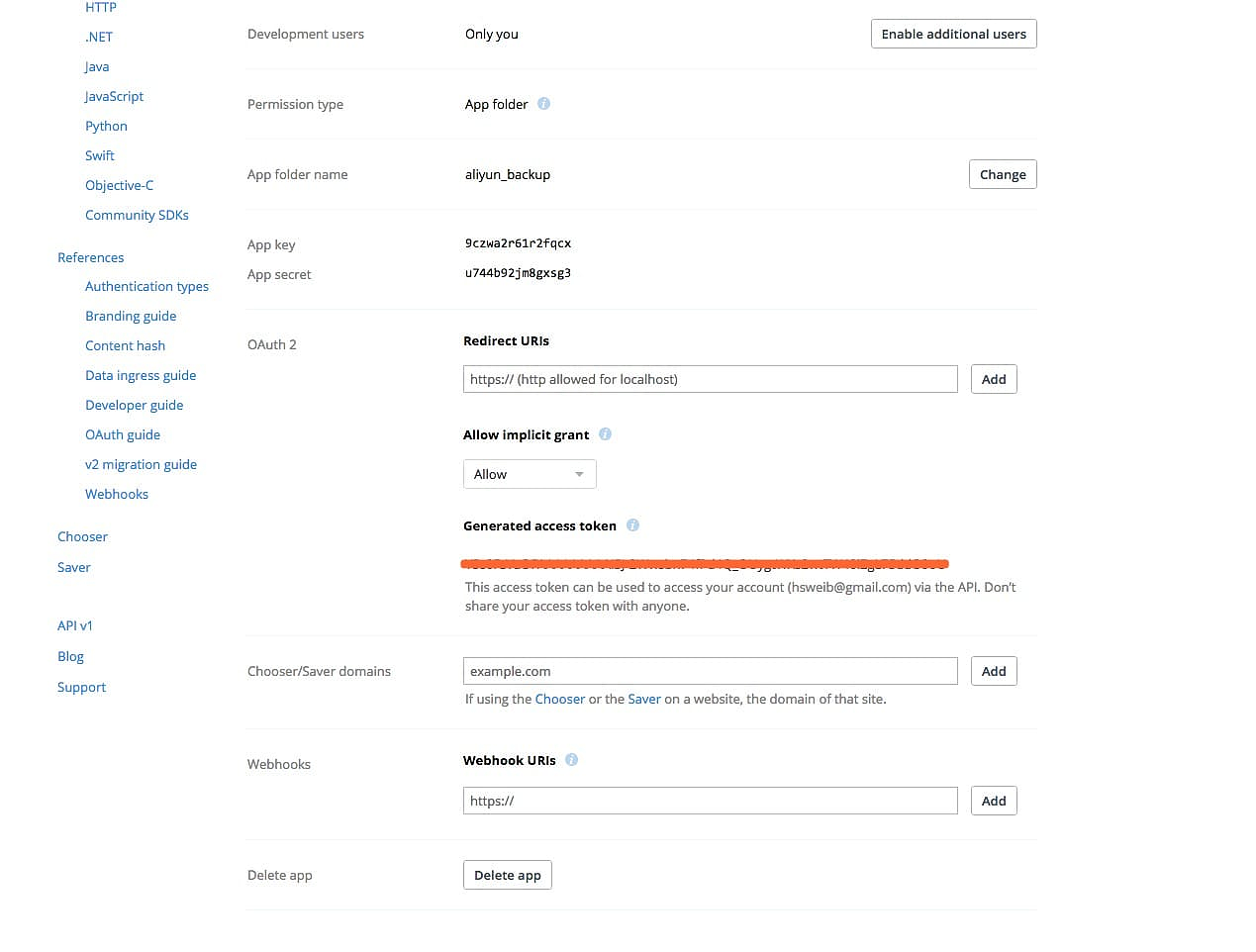Select API v1 in the sidebar
The width and height of the screenshot is (1256, 952).
(x=75, y=625)
